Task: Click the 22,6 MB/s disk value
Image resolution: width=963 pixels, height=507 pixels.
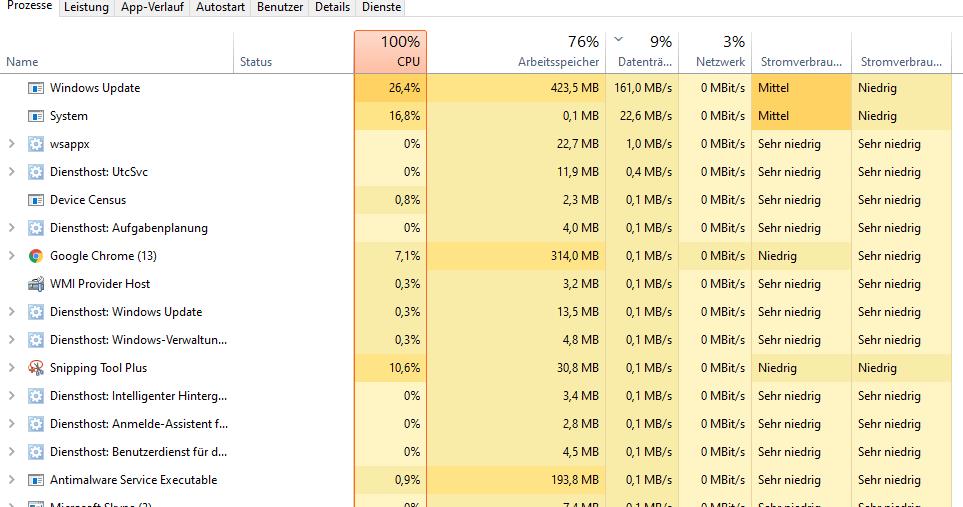Action: coord(645,116)
